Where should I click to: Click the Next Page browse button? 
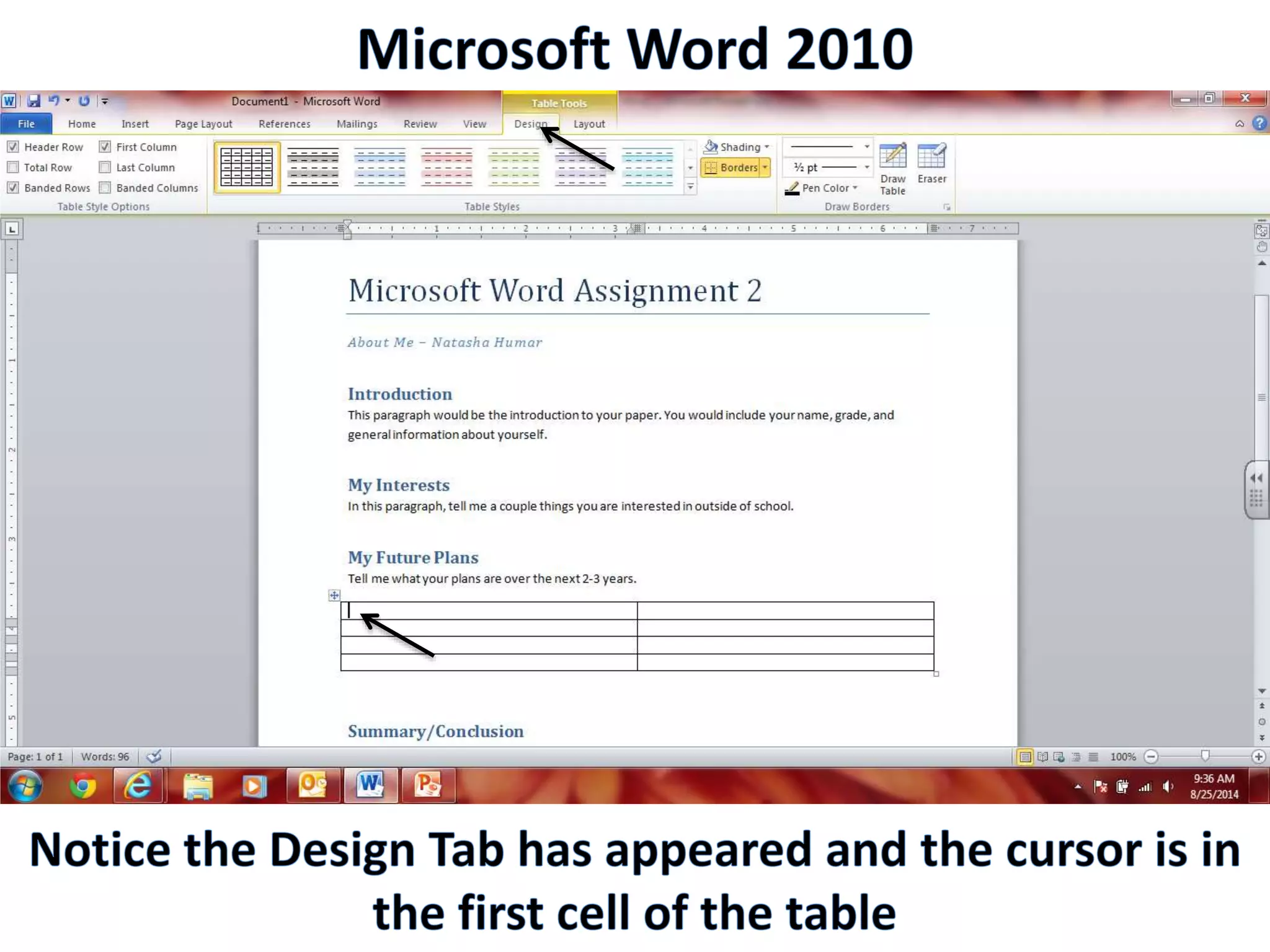coord(1262,738)
